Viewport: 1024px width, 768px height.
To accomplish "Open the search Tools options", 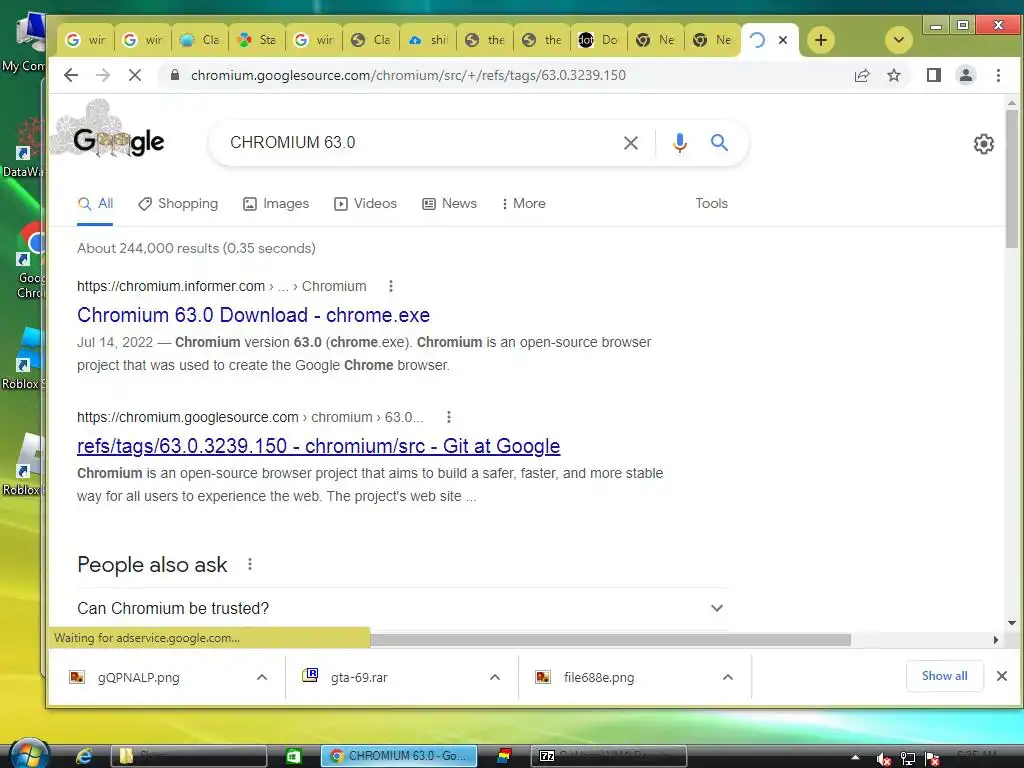I will click(711, 204).
